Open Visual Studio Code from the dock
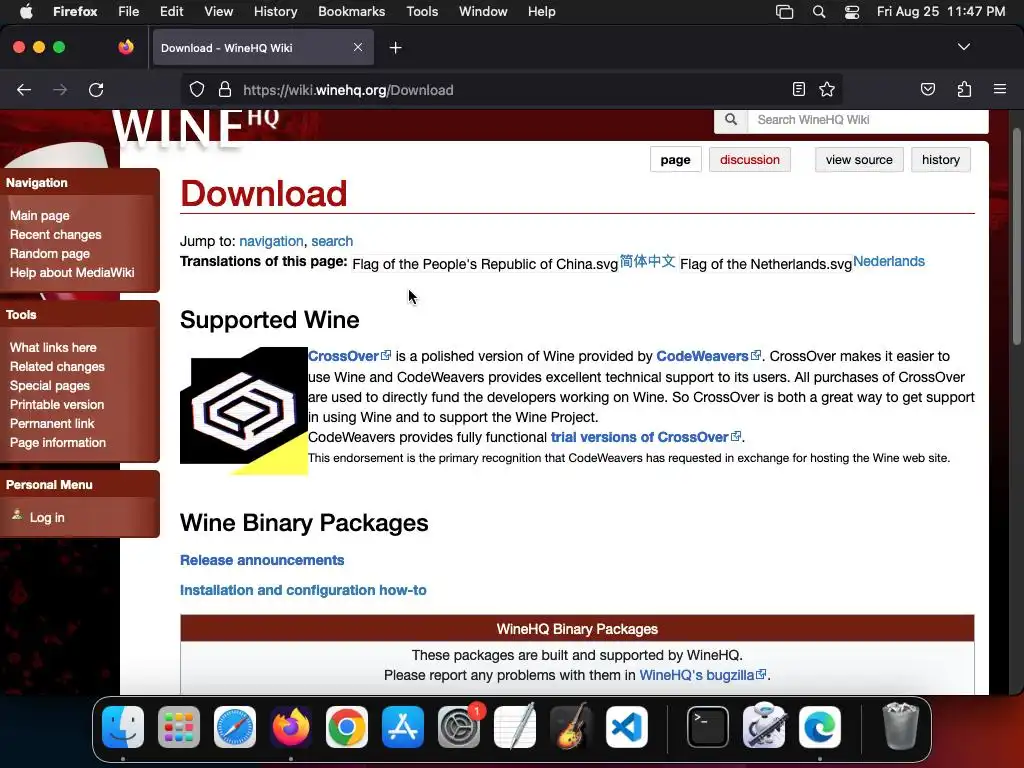The image size is (1024, 768). (x=627, y=727)
